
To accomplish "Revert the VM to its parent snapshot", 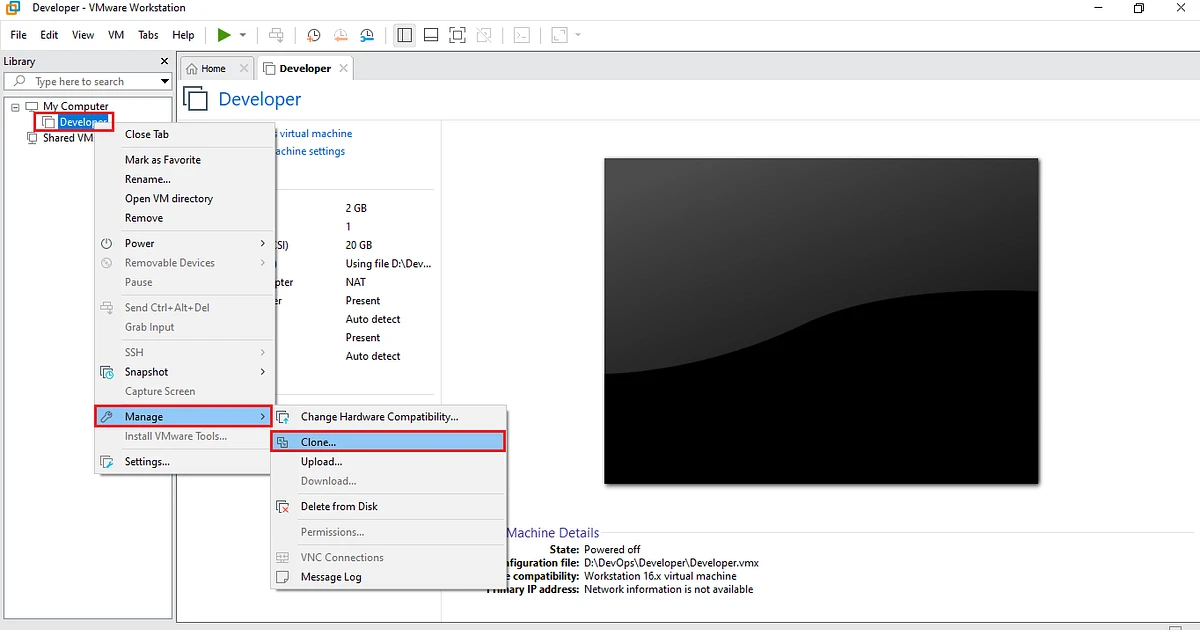I will click(340, 35).
